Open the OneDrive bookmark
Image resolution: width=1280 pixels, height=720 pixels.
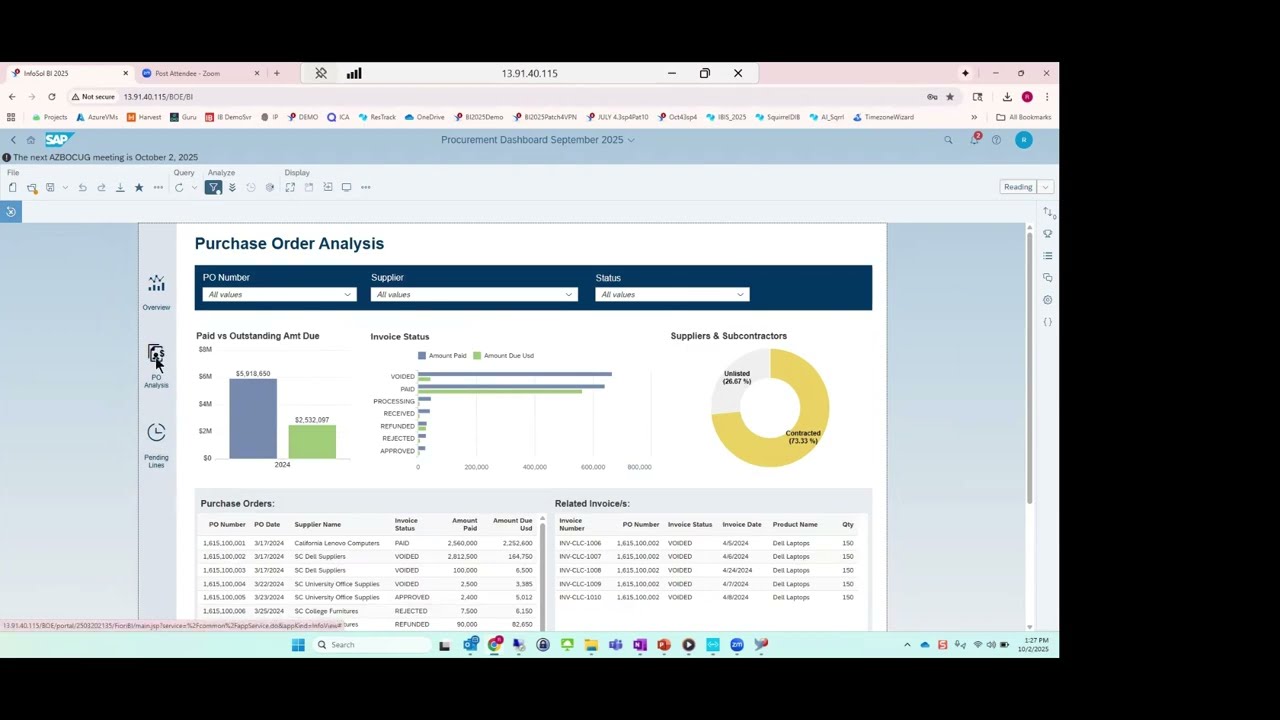[x=424, y=117]
